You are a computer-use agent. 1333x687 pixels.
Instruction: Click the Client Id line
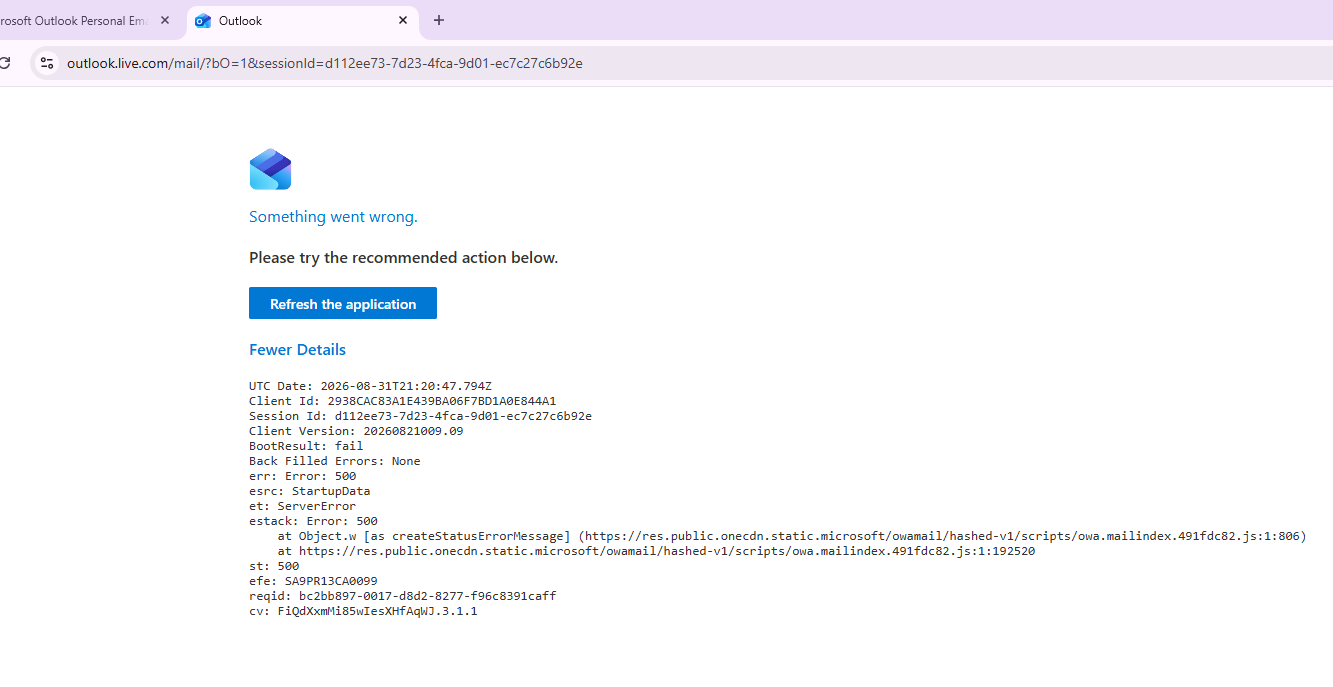tap(402, 401)
